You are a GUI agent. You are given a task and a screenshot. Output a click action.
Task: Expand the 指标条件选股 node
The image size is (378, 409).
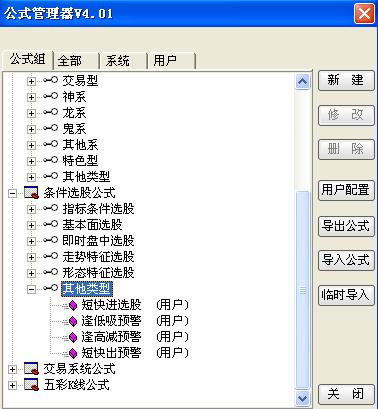click(31, 209)
